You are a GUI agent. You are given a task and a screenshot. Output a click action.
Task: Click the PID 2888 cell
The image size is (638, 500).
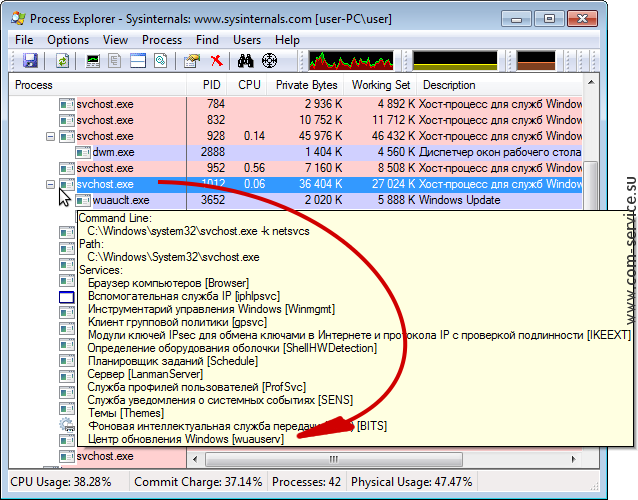[x=212, y=152]
